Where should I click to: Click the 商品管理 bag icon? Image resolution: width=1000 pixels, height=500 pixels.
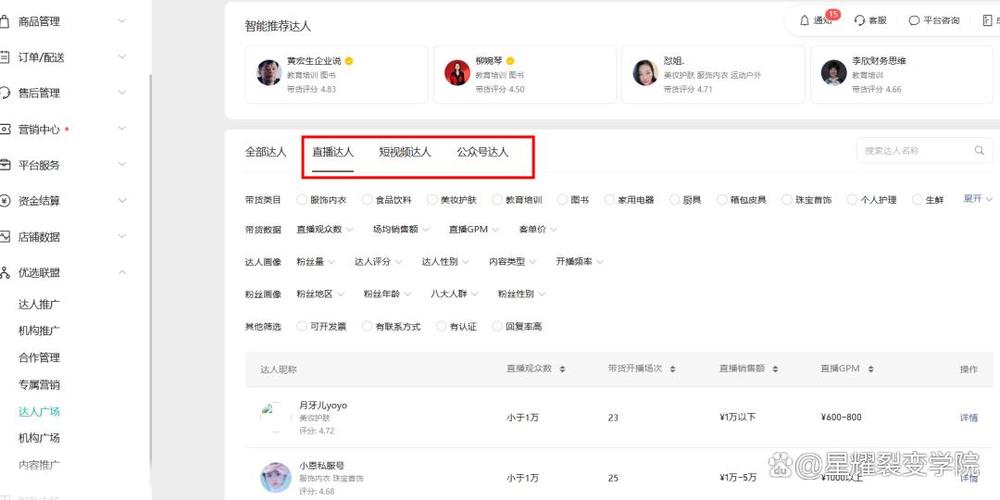[x=4, y=21]
